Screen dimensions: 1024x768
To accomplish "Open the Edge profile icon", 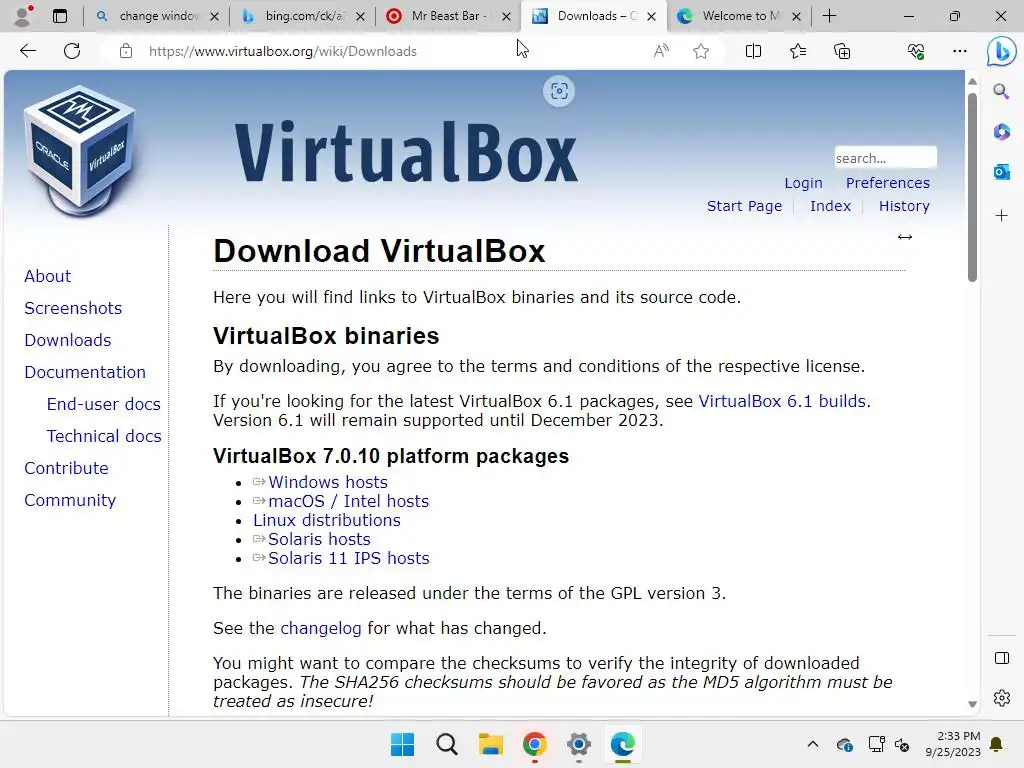I will 24,16.
